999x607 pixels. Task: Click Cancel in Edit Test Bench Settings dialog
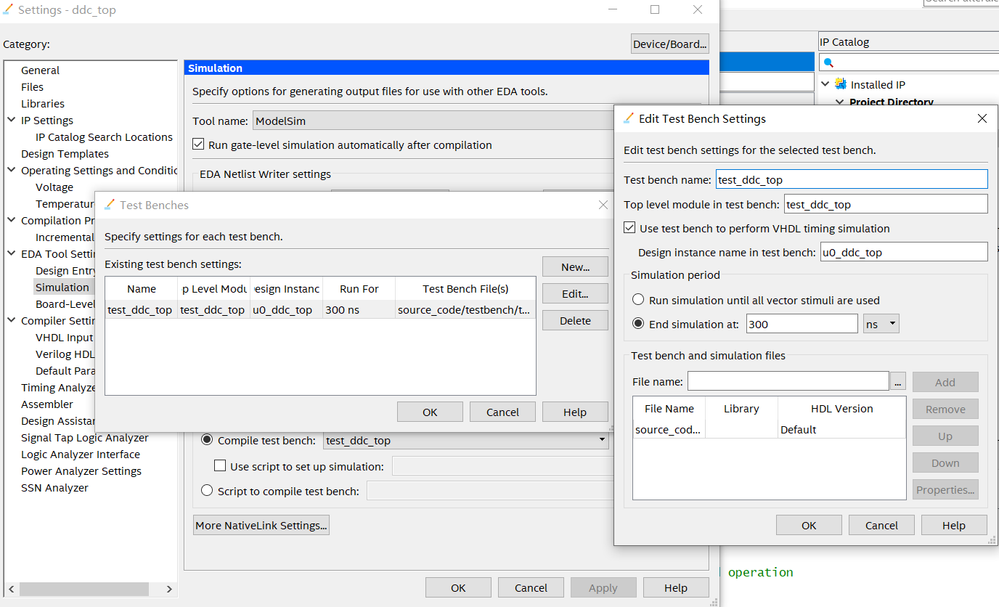point(881,525)
